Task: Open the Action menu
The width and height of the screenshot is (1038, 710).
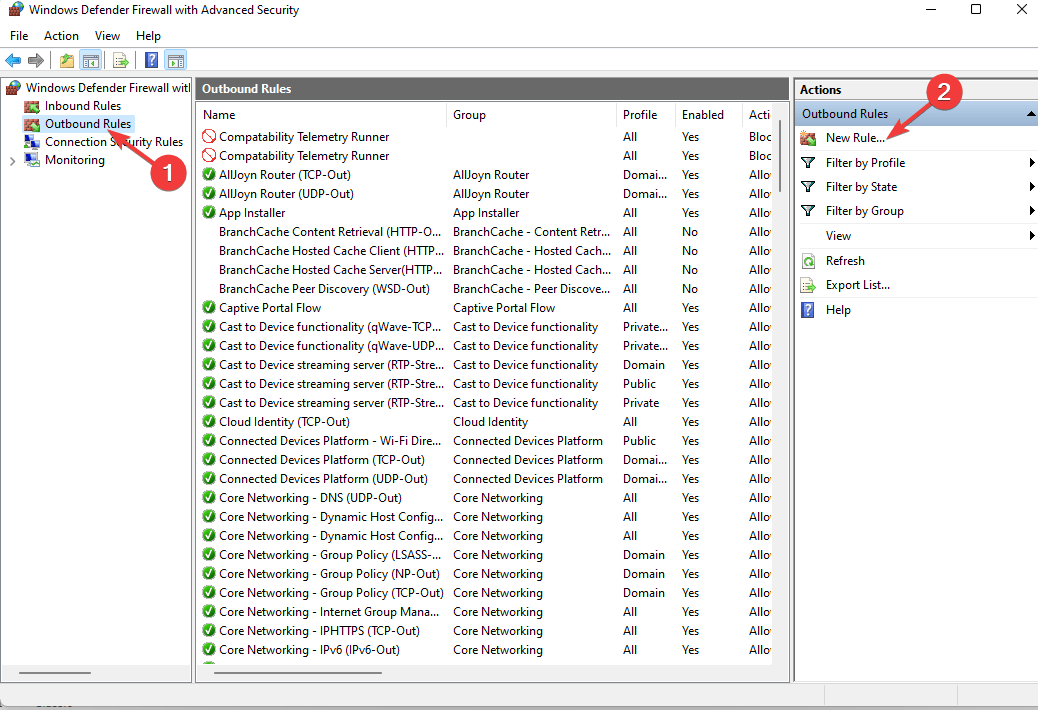Action: point(62,36)
